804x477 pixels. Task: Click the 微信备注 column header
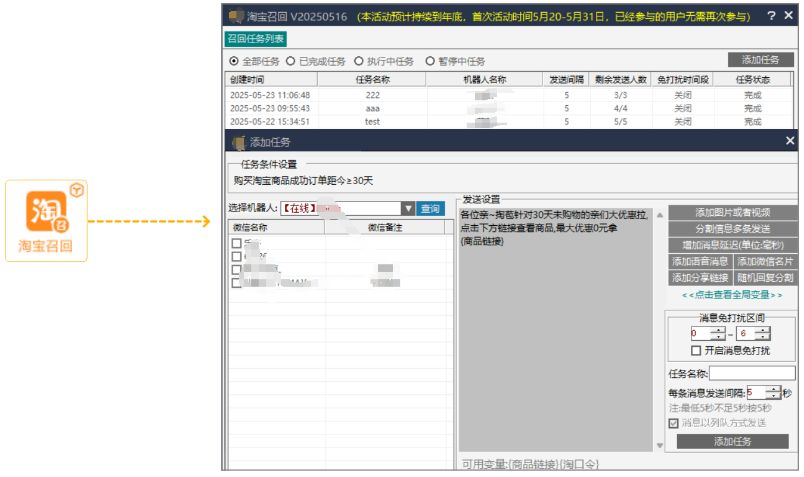tap(385, 227)
